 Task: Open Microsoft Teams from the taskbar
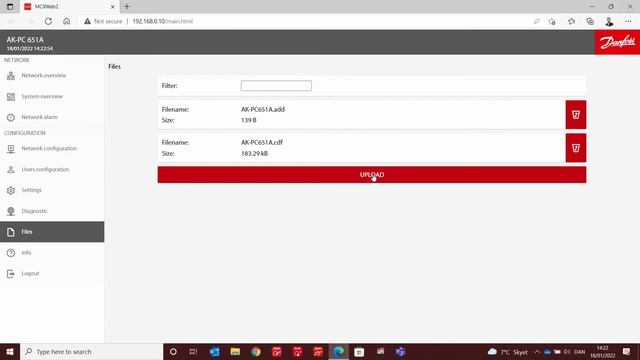tap(400, 351)
